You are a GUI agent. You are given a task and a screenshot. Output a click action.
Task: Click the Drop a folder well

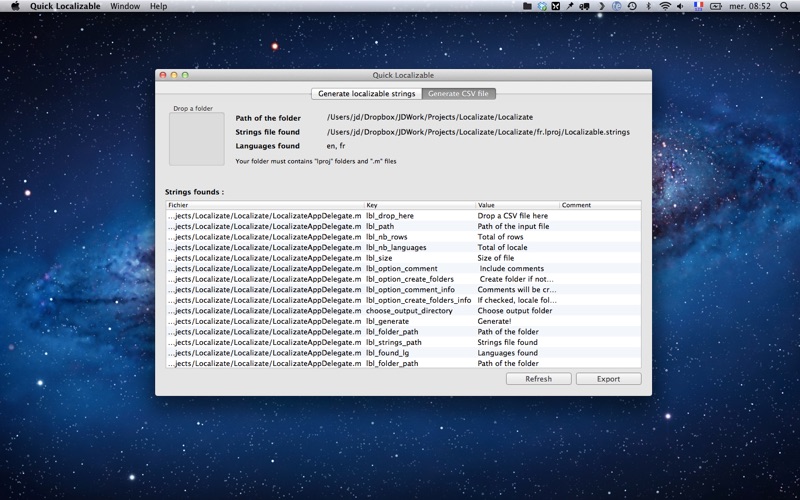point(196,139)
